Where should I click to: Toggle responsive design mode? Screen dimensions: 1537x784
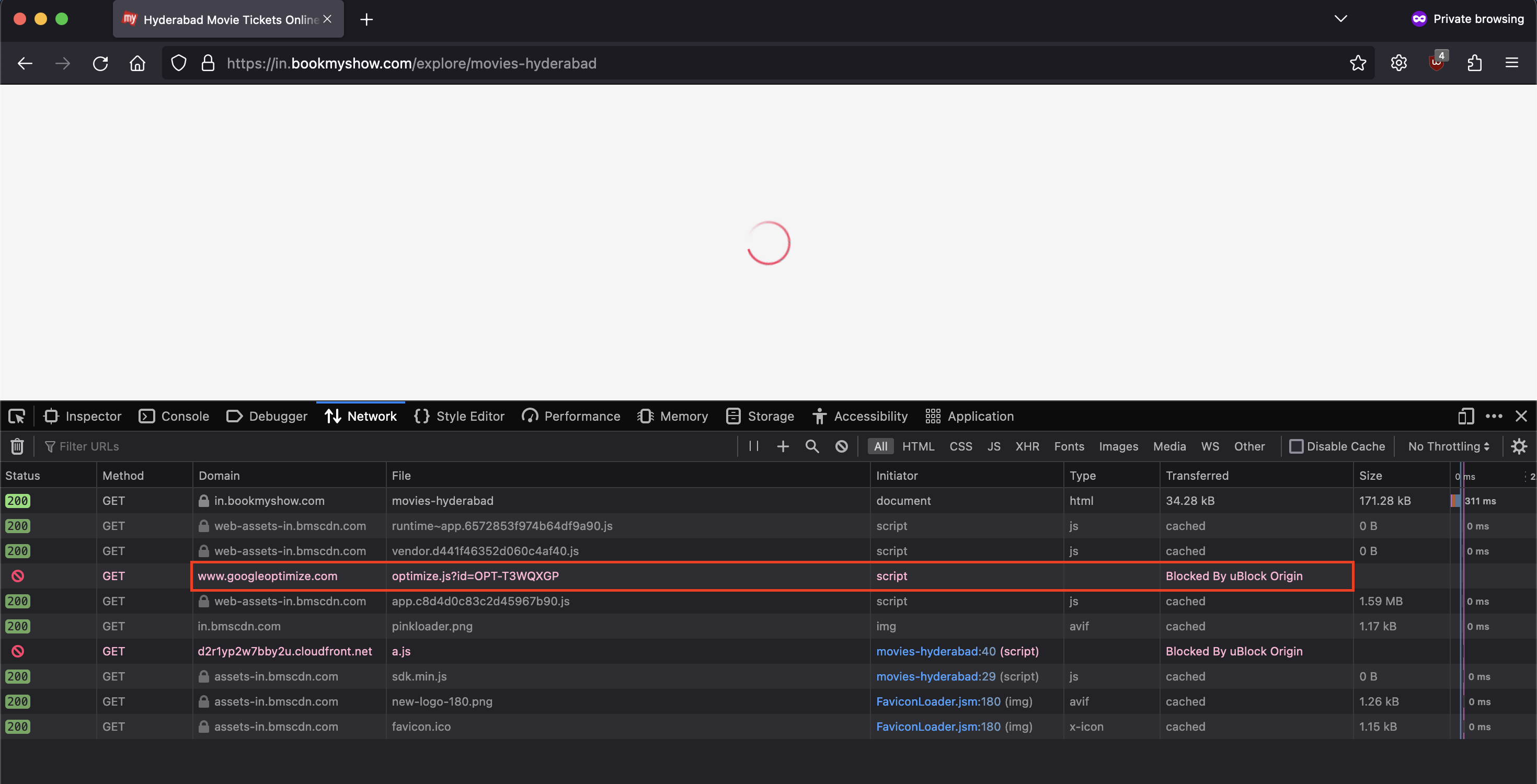1465,416
